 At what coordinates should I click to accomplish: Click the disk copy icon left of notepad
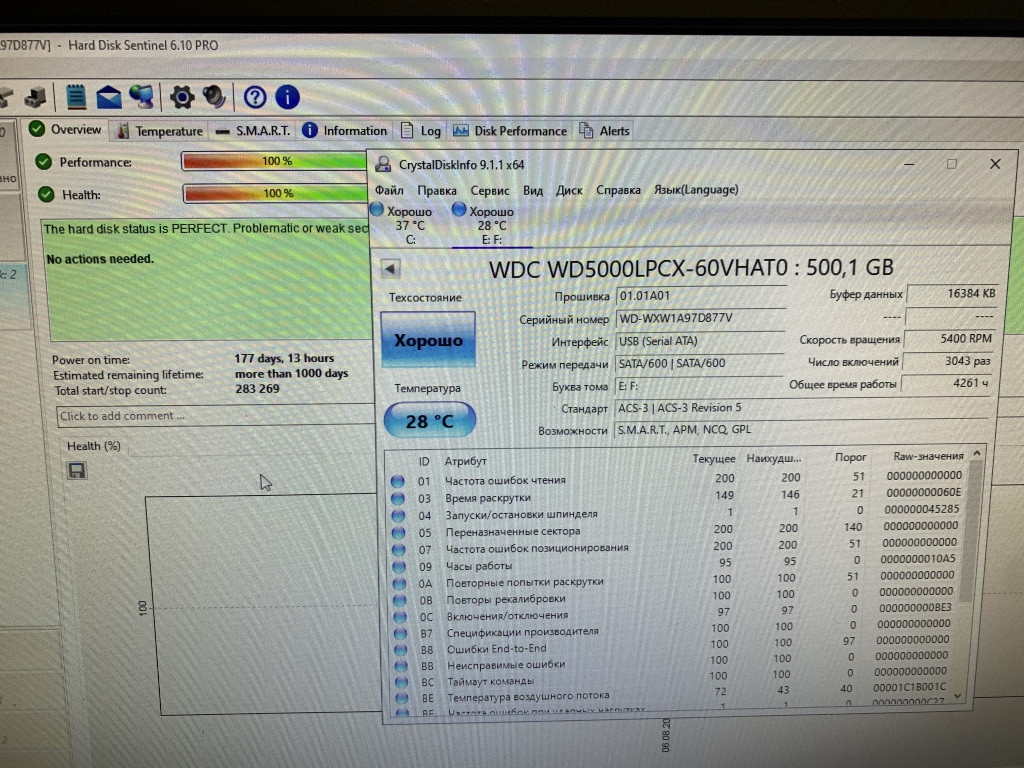click(36, 97)
